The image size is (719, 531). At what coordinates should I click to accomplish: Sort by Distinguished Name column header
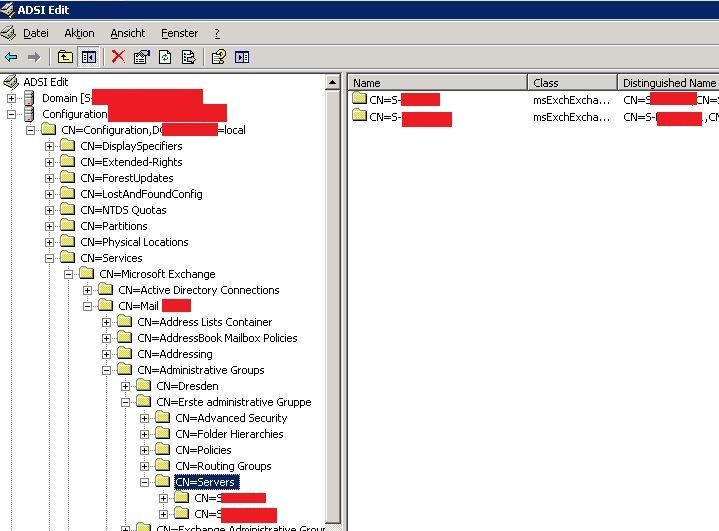[669, 83]
